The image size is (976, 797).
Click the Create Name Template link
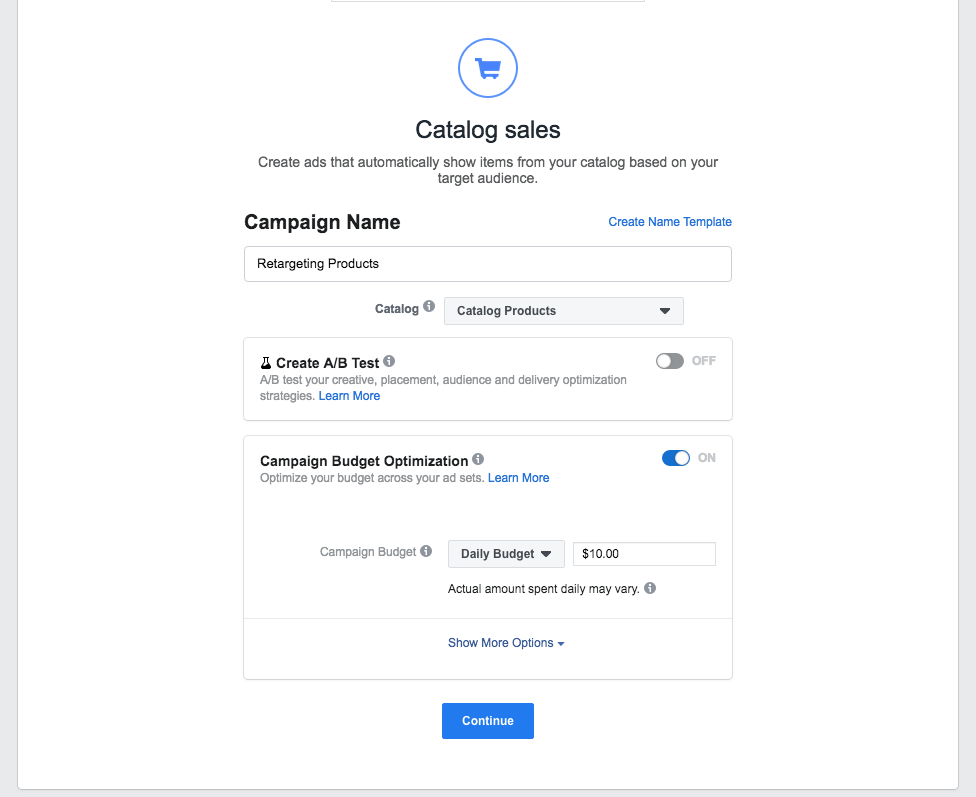pyautogui.click(x=670, y=222)
